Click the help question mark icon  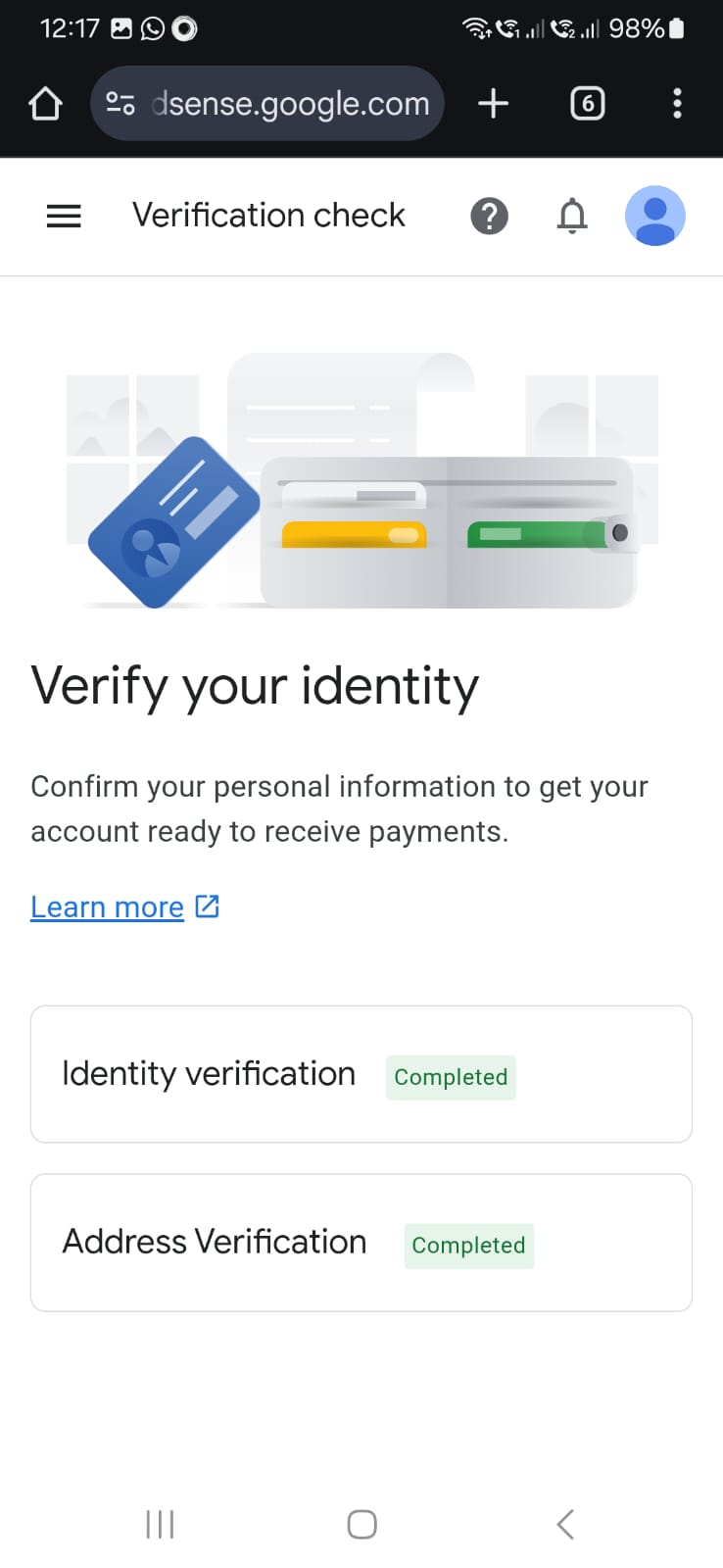489,216
